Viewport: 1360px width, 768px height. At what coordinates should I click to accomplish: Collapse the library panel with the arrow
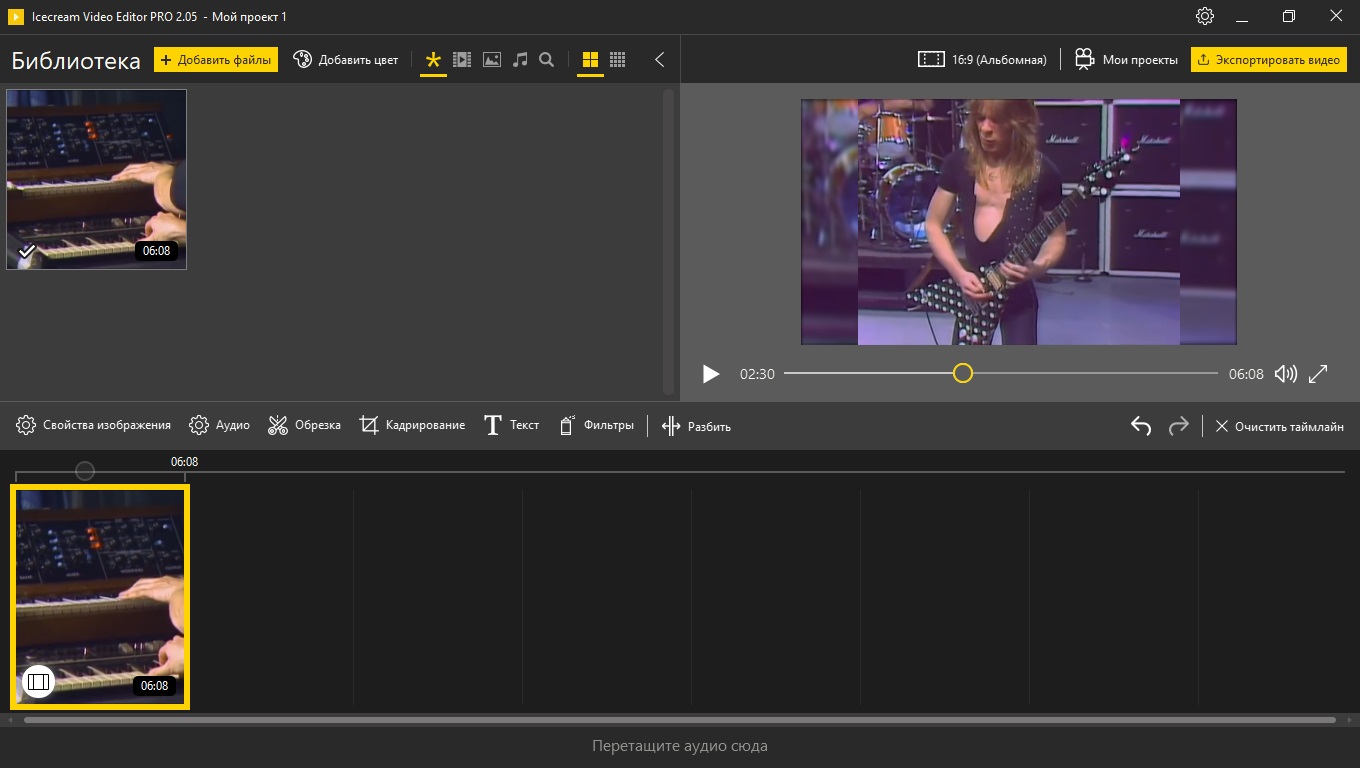(659, 60)
